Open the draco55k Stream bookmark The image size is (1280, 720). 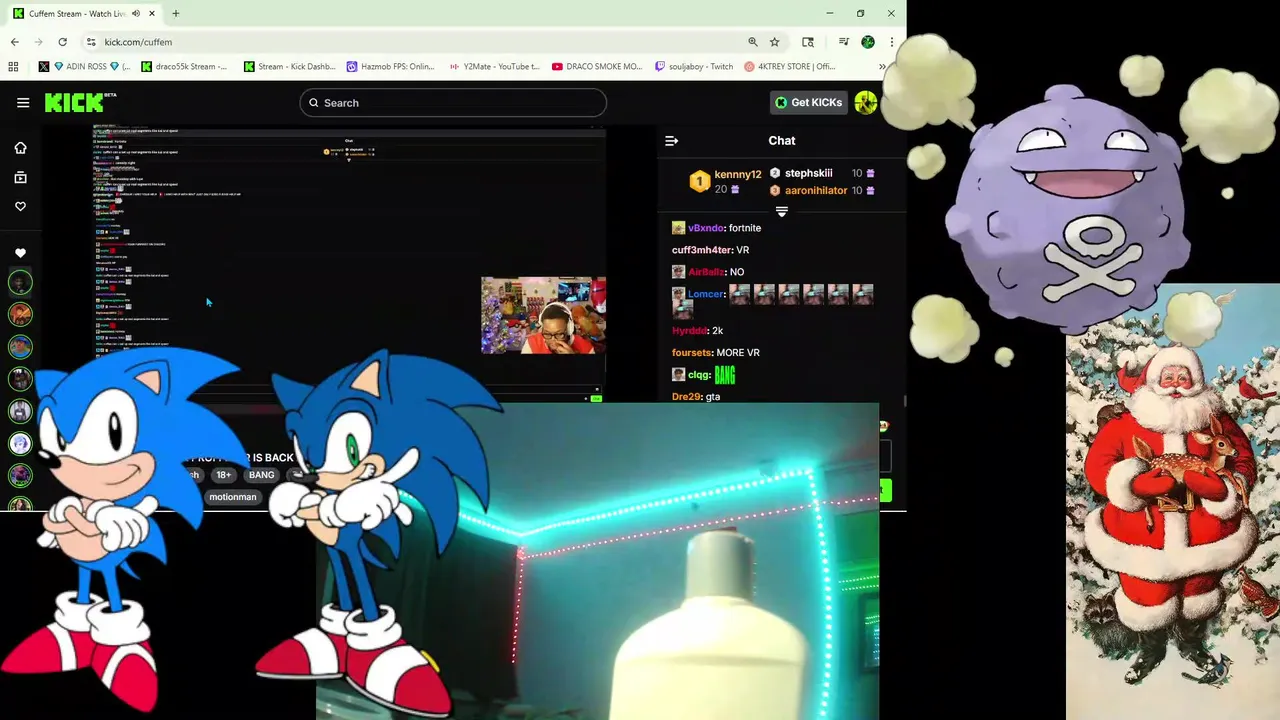(185, 67)
